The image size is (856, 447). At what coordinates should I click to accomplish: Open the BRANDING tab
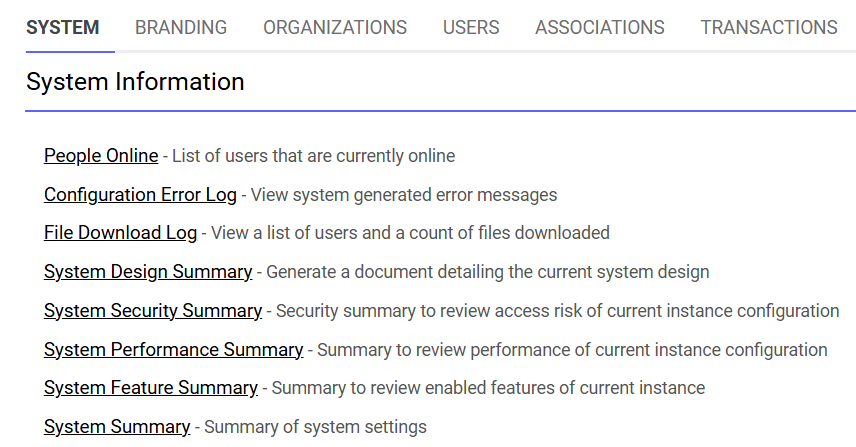click(181, 27)
